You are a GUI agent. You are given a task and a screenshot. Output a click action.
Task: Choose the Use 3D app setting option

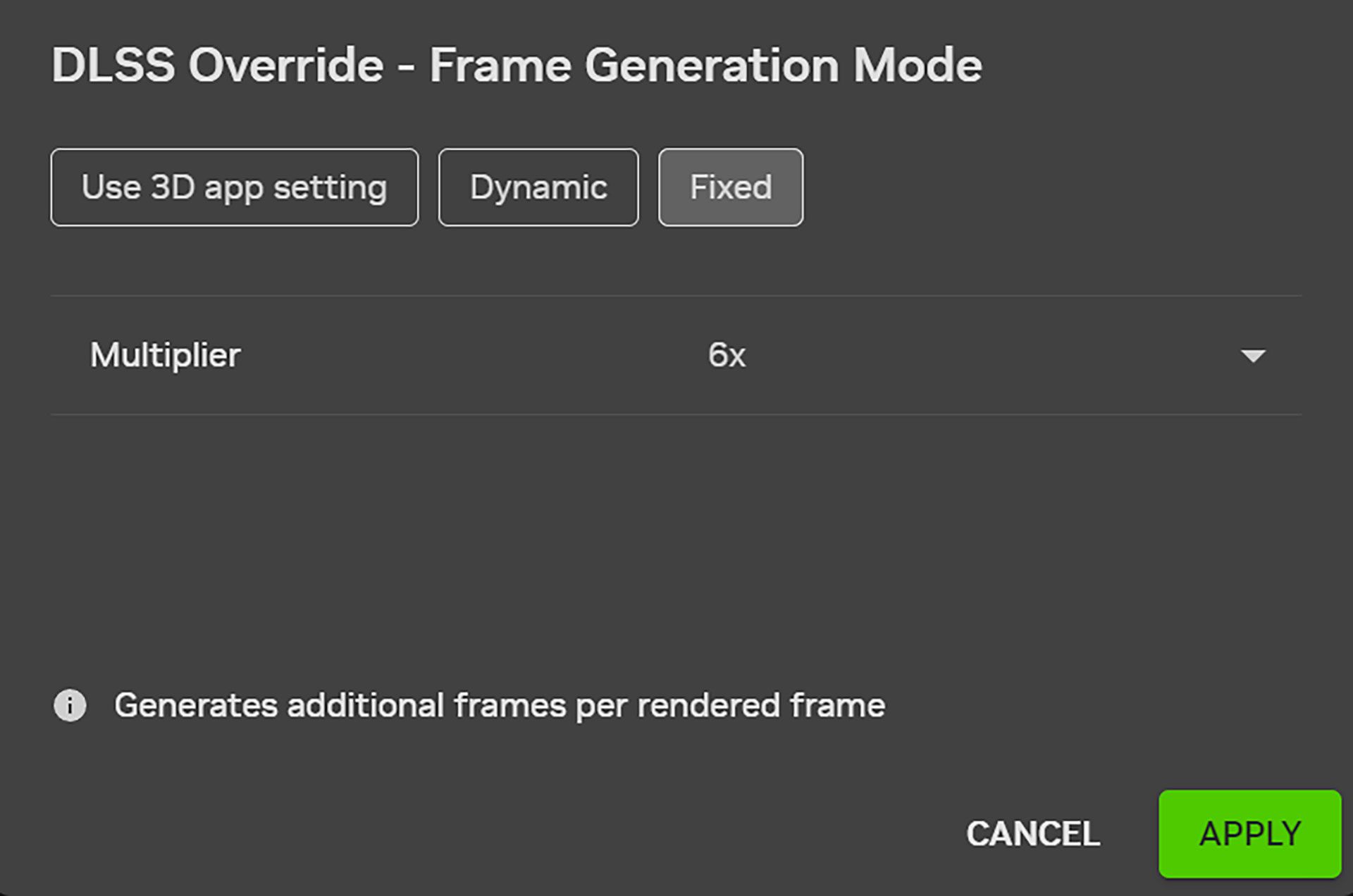tap(234, 187)
